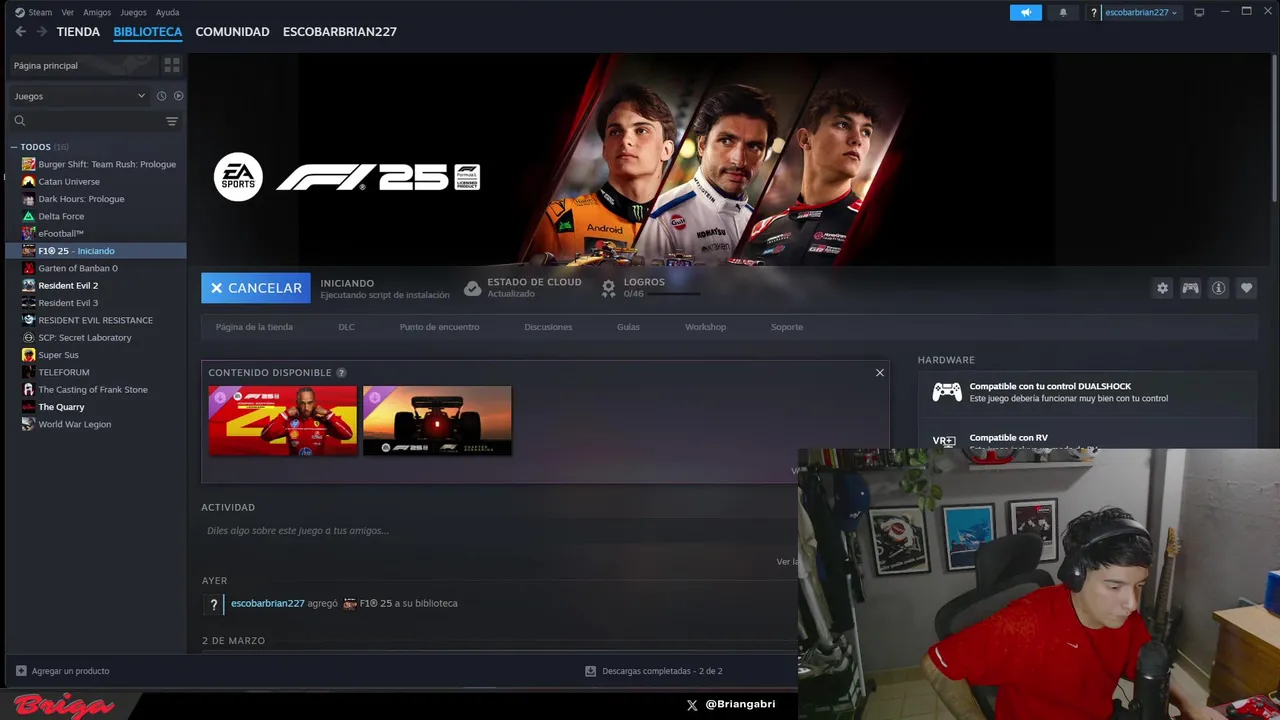1280x720 pixels.
Task: Open the game settings gear icon
Action: [1162, 288]
